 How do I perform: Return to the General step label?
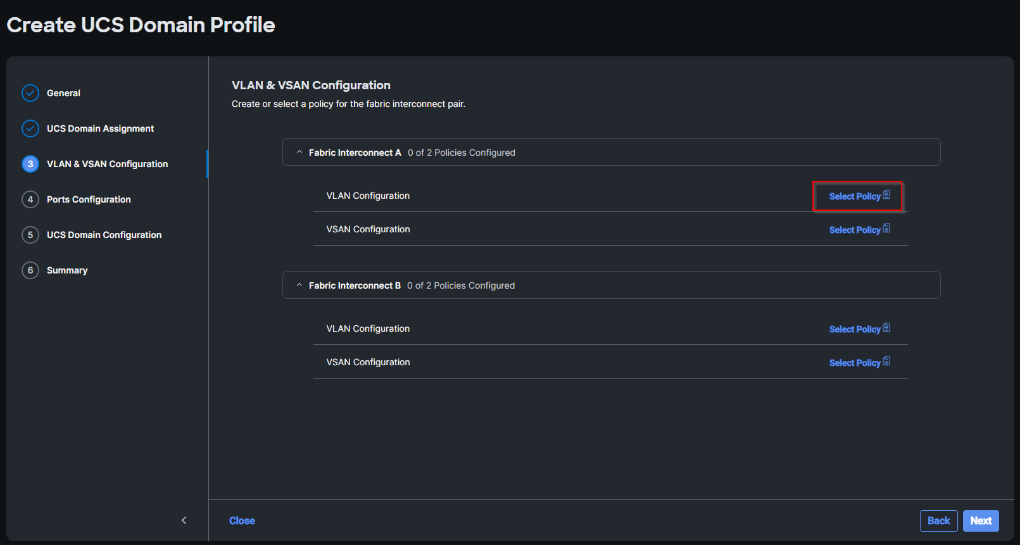coord(63,93)
